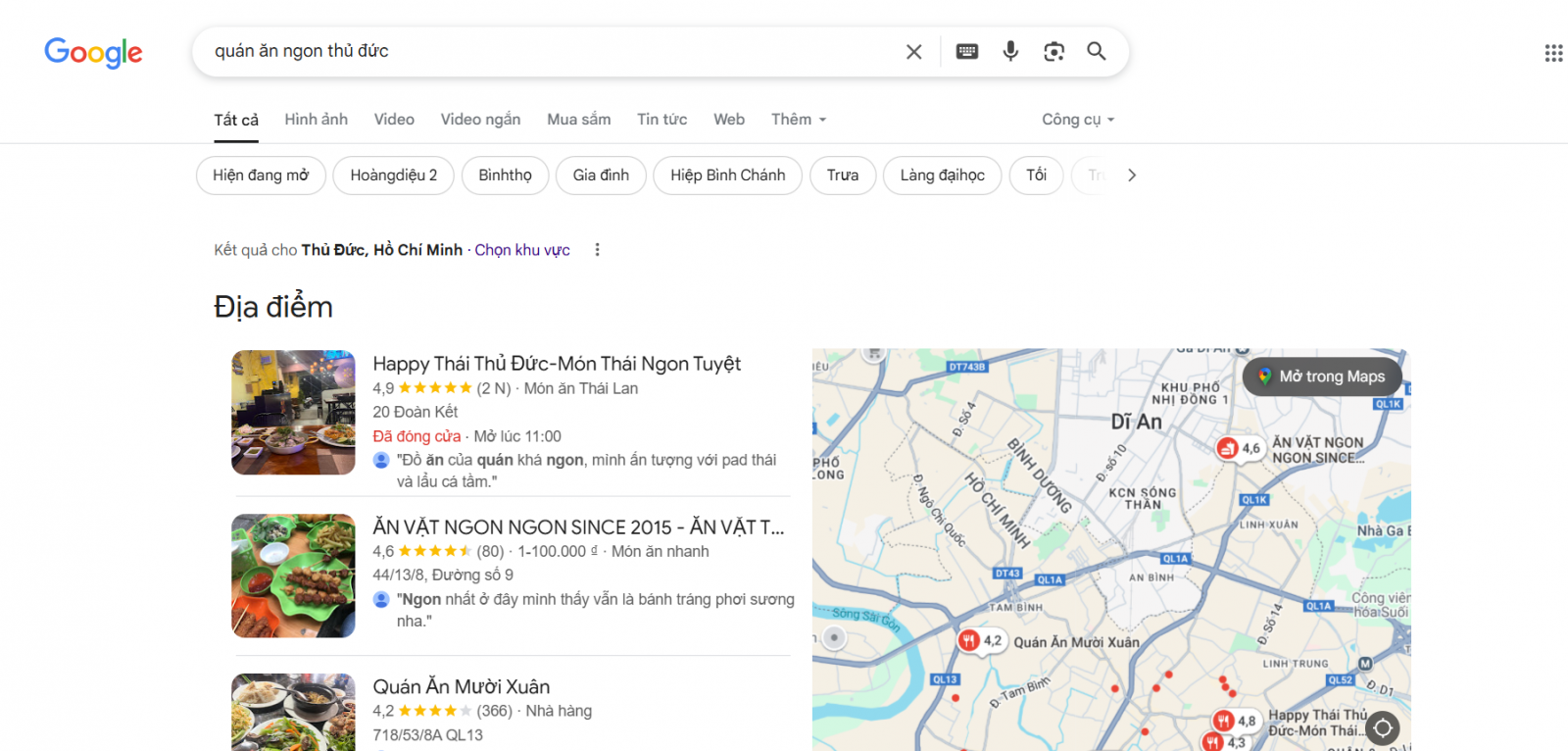The image size is (1568, 751).
Task: Click the address text 20 Đoàn Kết
Action: 416,412
